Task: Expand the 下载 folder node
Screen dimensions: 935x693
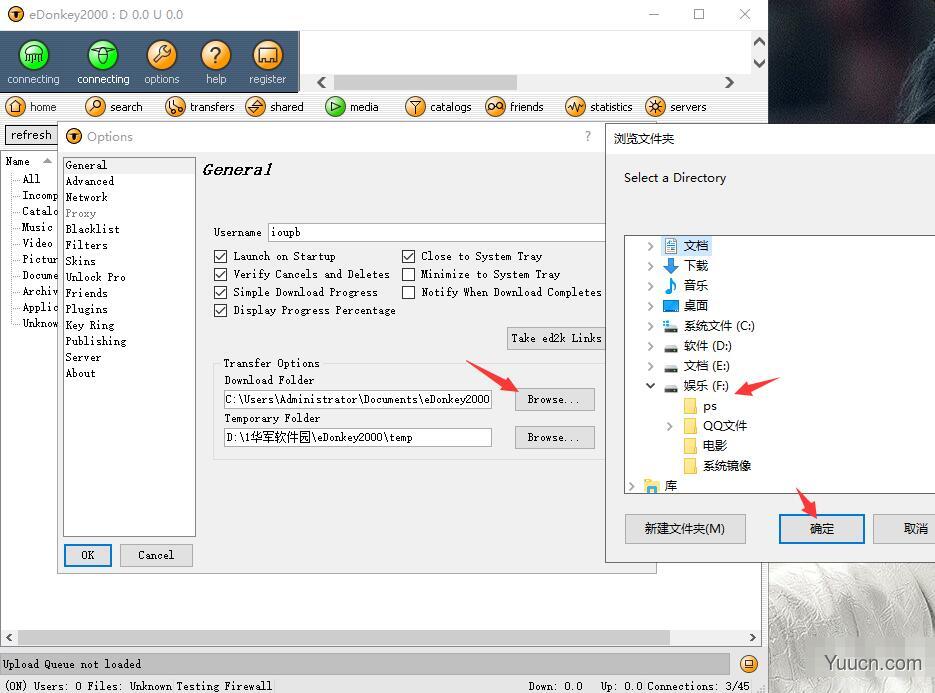Action: (x=651, y=266)
